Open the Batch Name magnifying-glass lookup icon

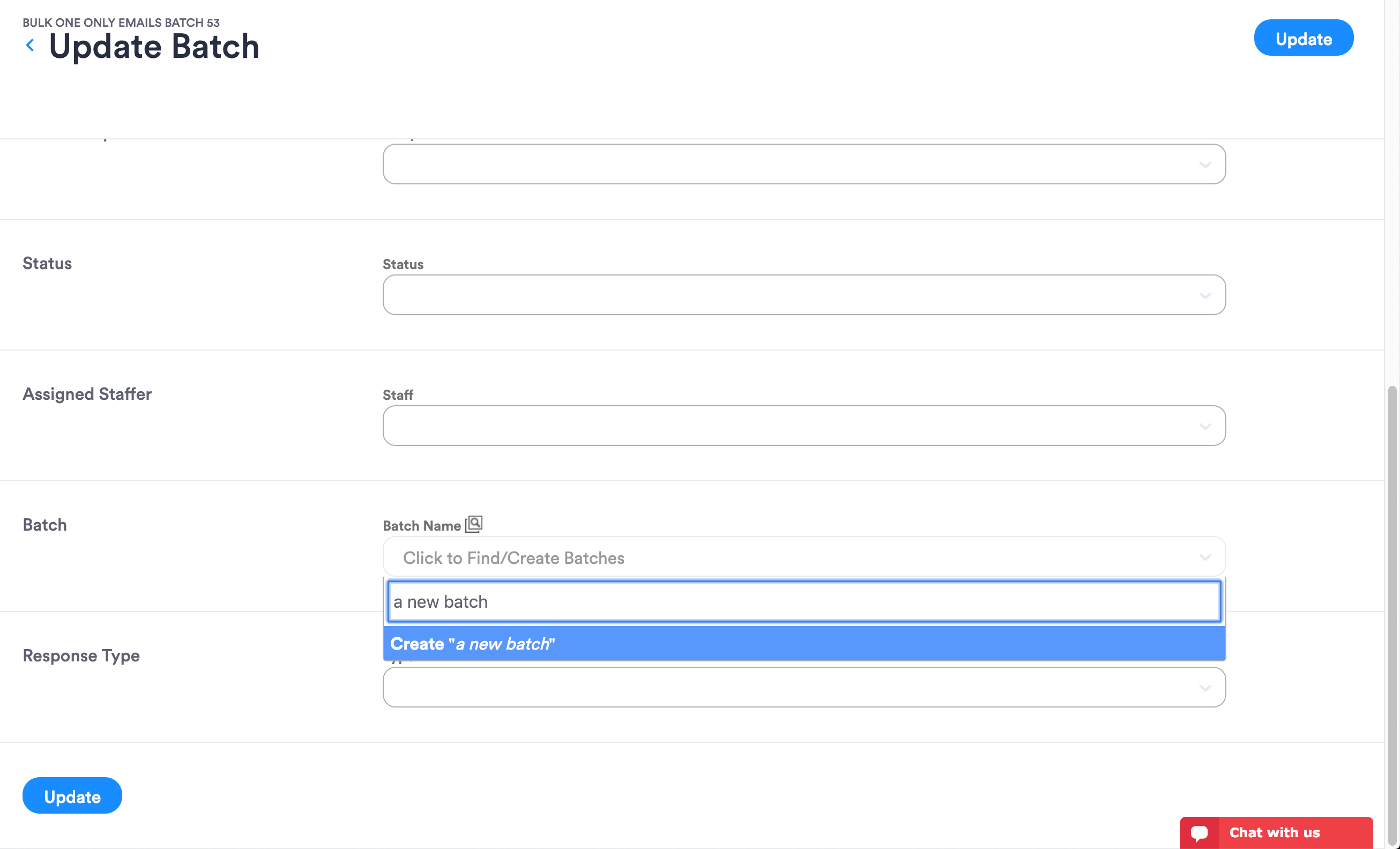[x=474, y=523]
